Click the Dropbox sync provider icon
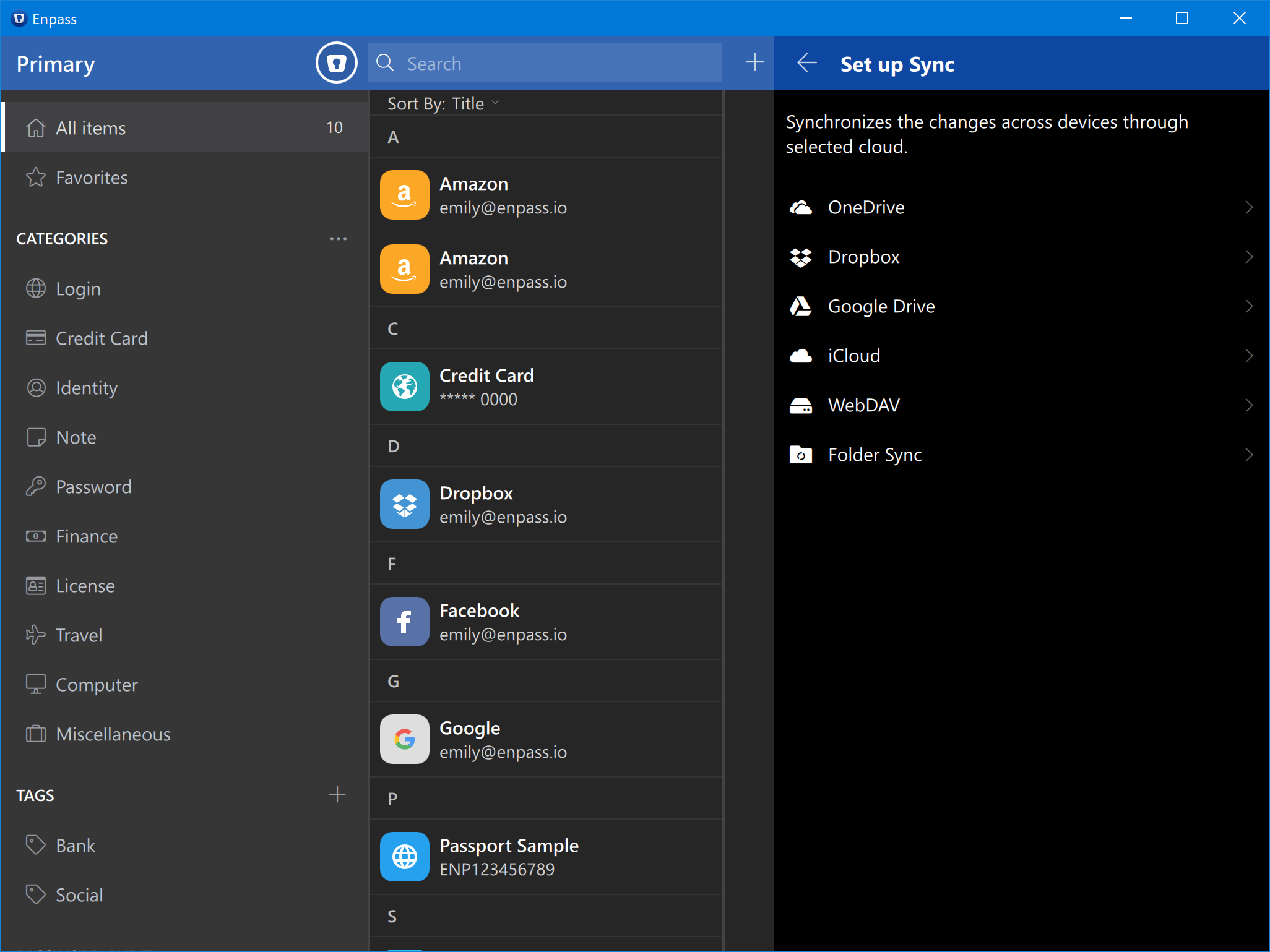 click(x=801, y=257)
